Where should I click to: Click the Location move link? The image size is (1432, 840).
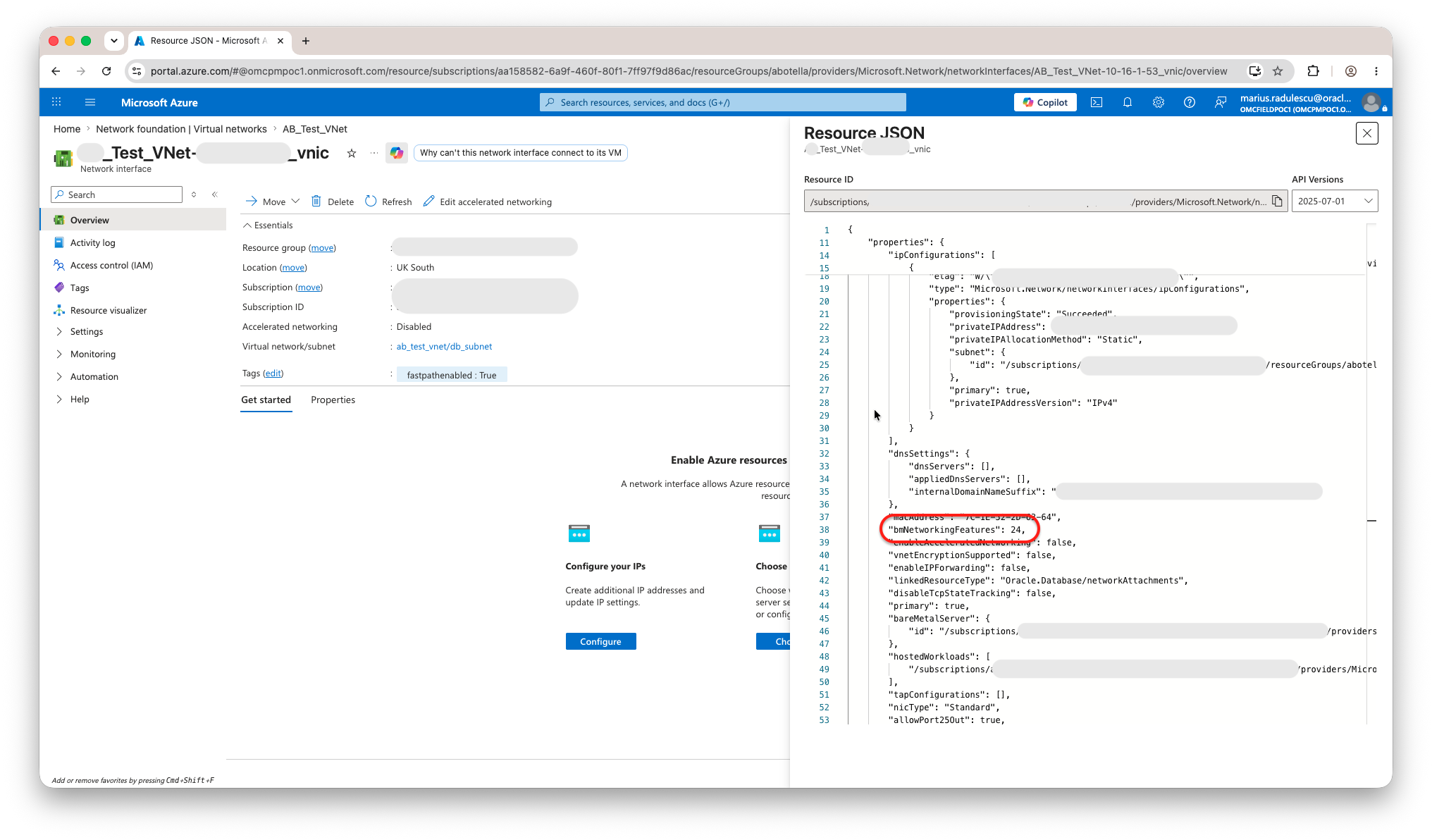pos(293,268)
